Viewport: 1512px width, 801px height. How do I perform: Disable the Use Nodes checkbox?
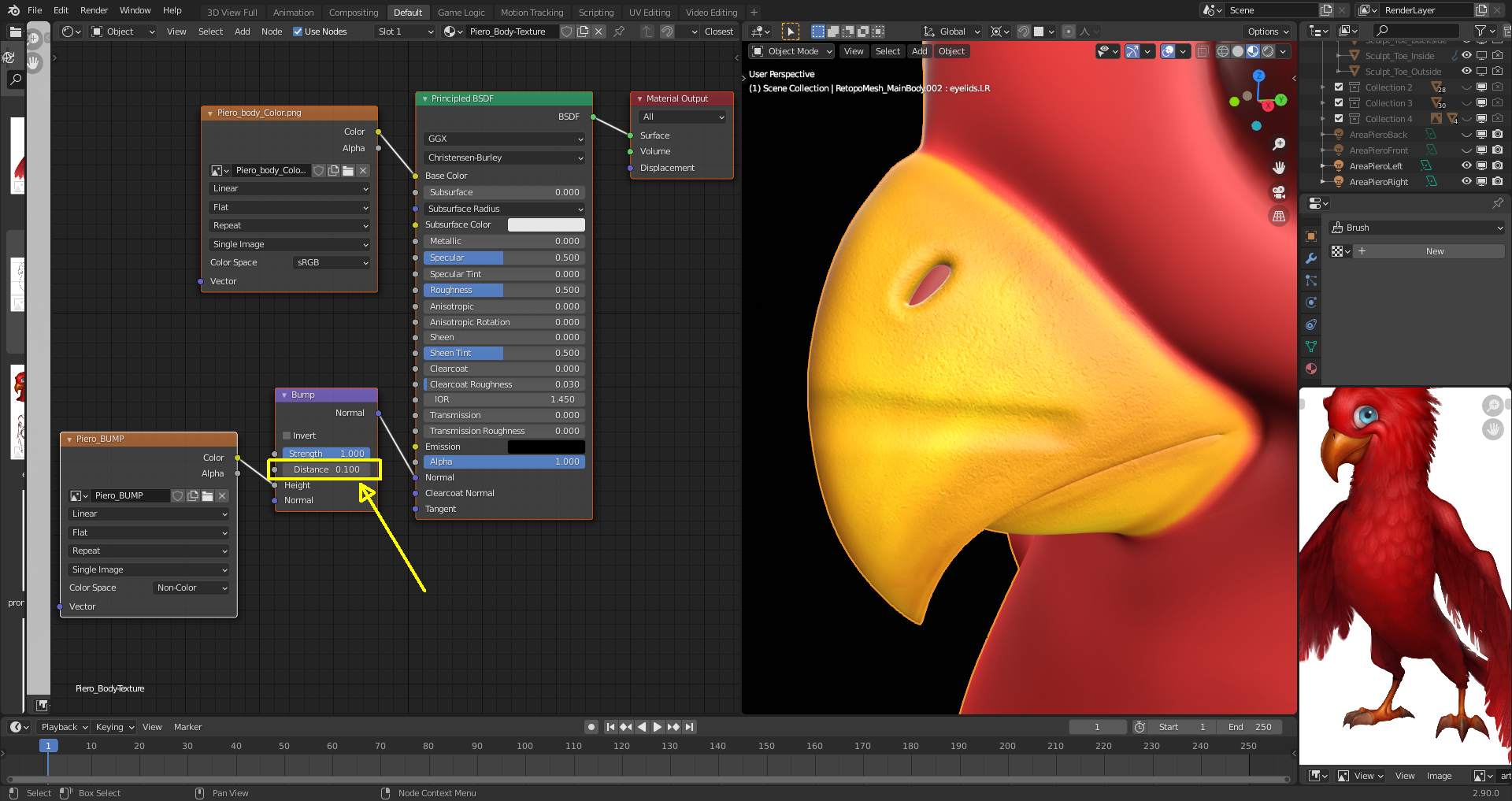click(298, 32)
